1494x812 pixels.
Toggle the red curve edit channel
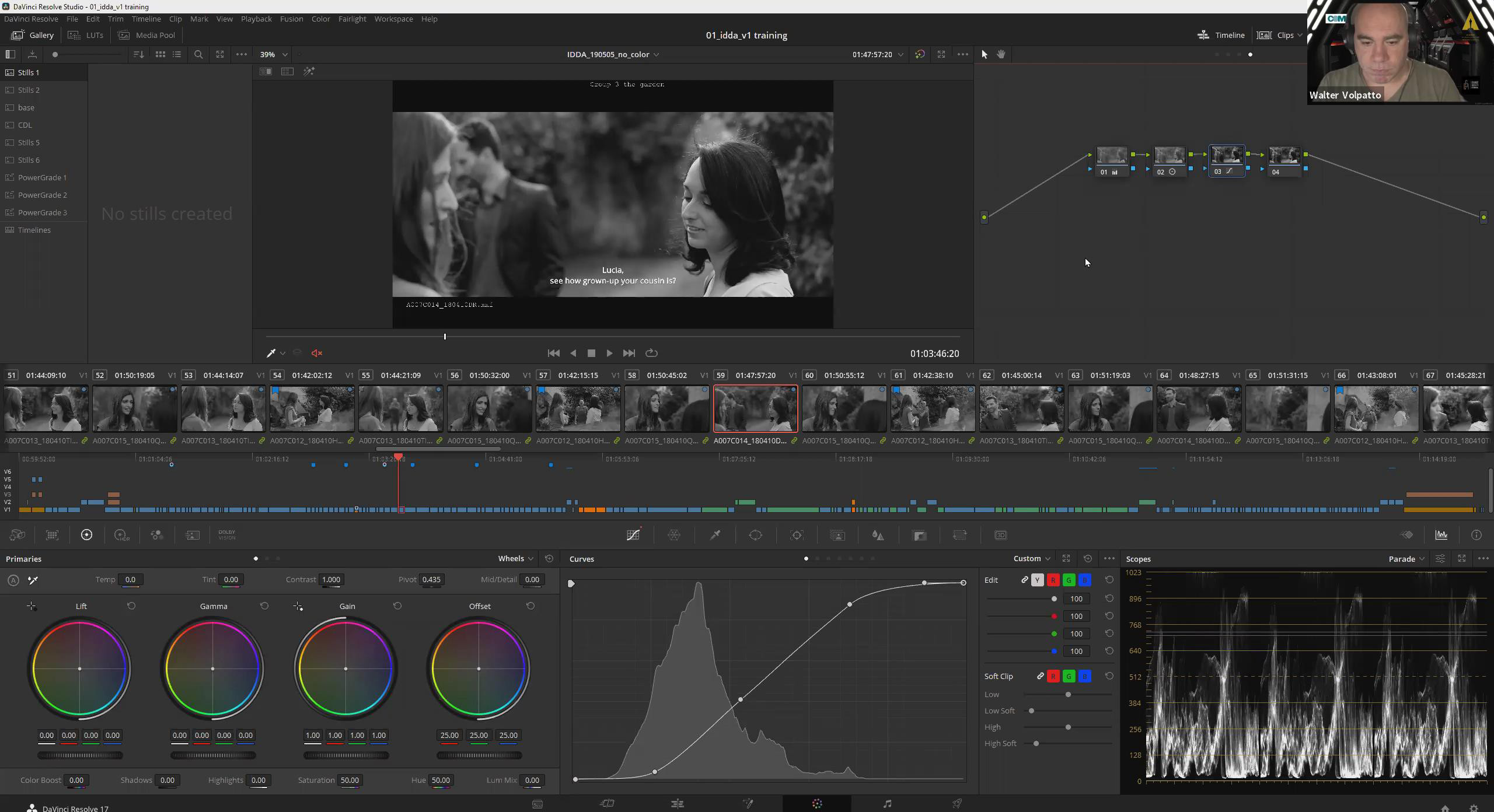point(1053,580)
